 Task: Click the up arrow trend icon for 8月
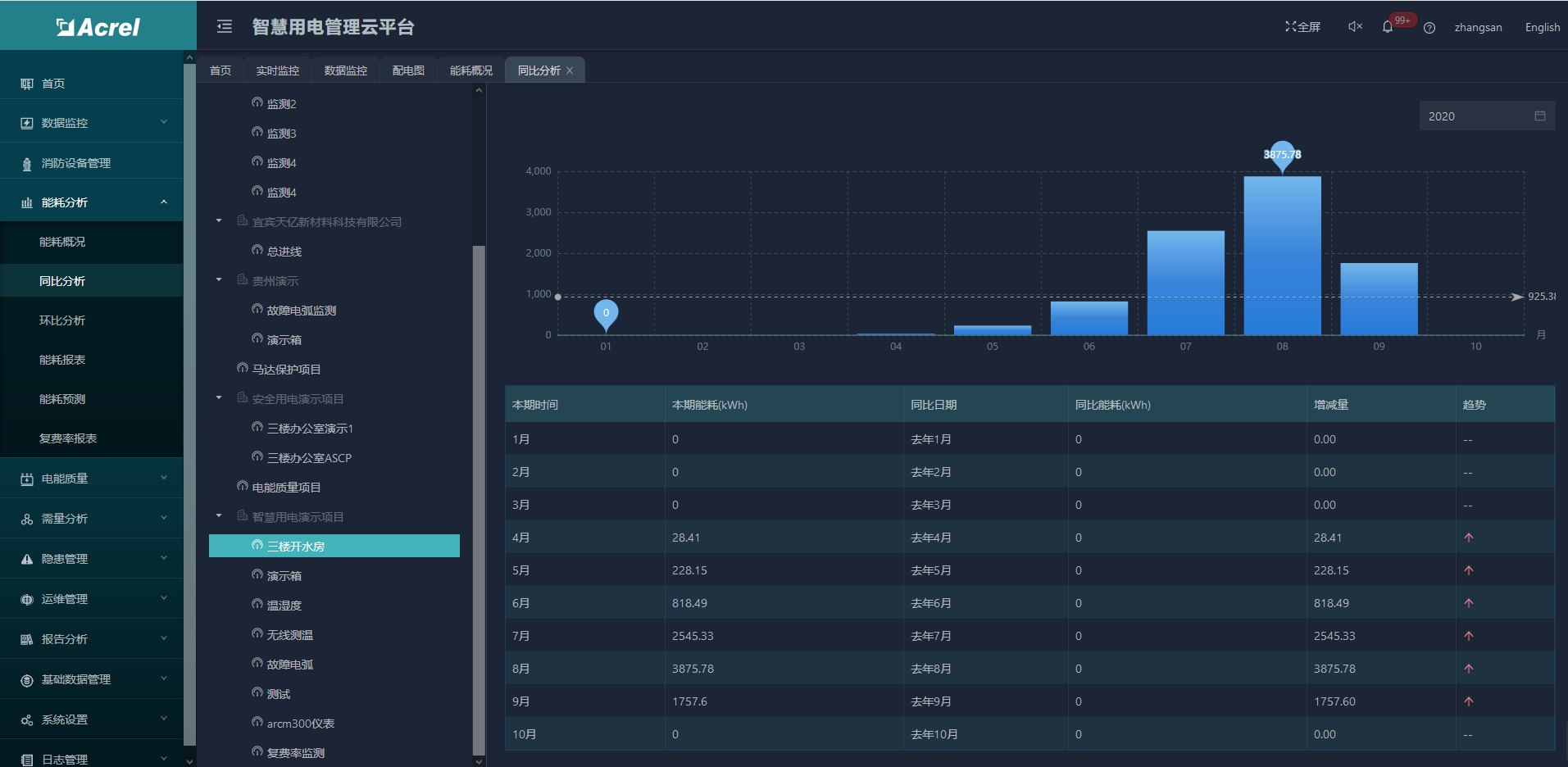[x=1468, y=669]
